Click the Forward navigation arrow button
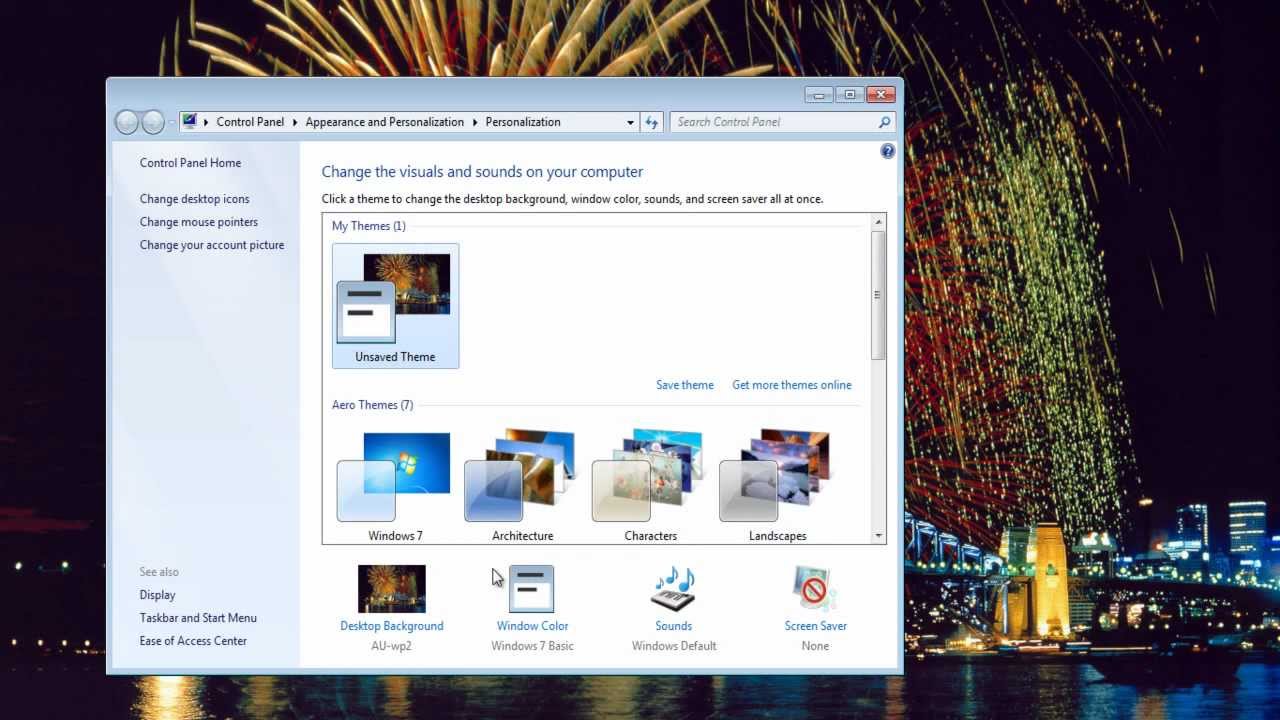The image size is (1280, 720). coord(153,122)
